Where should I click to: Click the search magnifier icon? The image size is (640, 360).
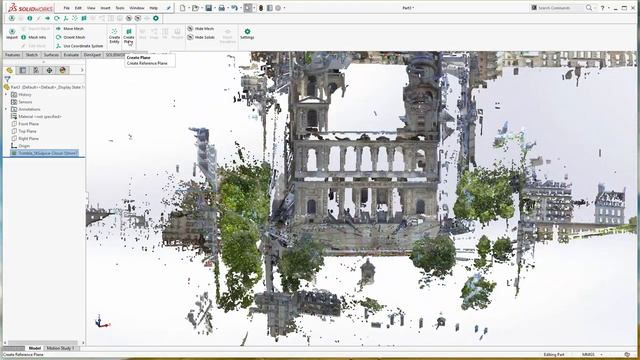(589, 8)
